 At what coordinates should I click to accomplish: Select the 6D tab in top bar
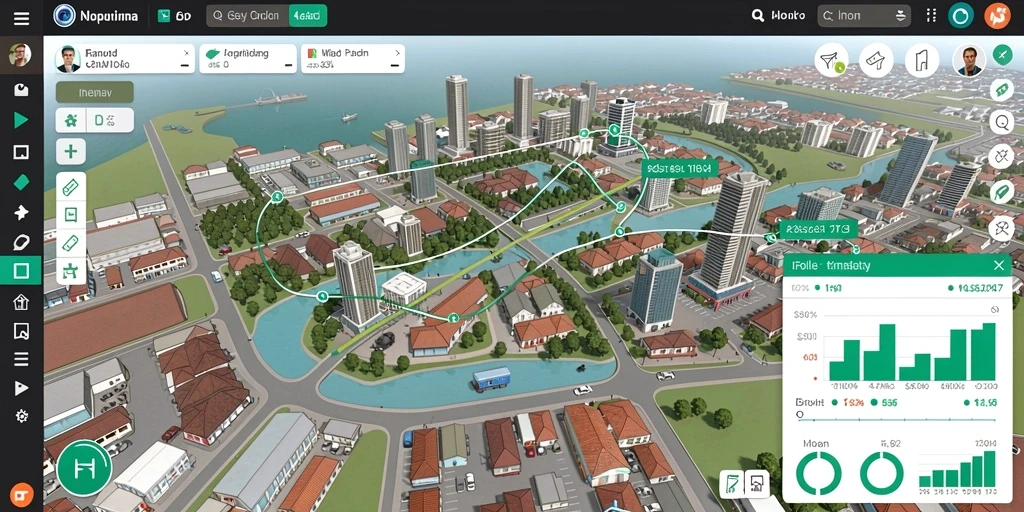(x=175, y=16)
